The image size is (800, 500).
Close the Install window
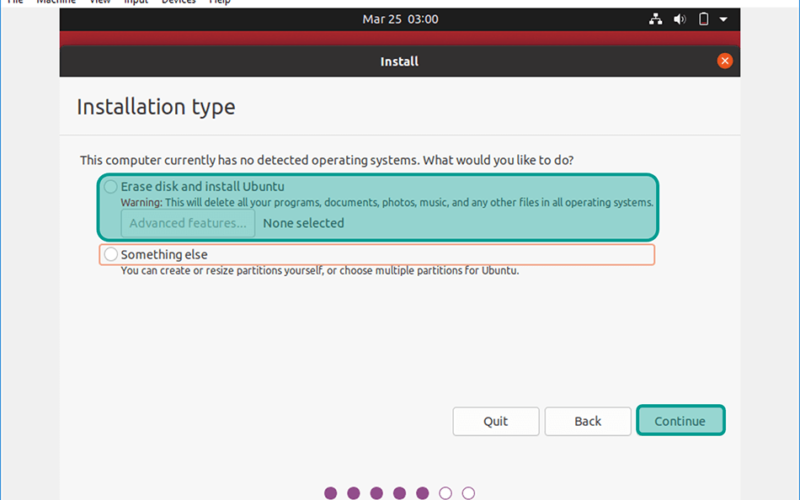pyautogui.click(x=724, y=61)
